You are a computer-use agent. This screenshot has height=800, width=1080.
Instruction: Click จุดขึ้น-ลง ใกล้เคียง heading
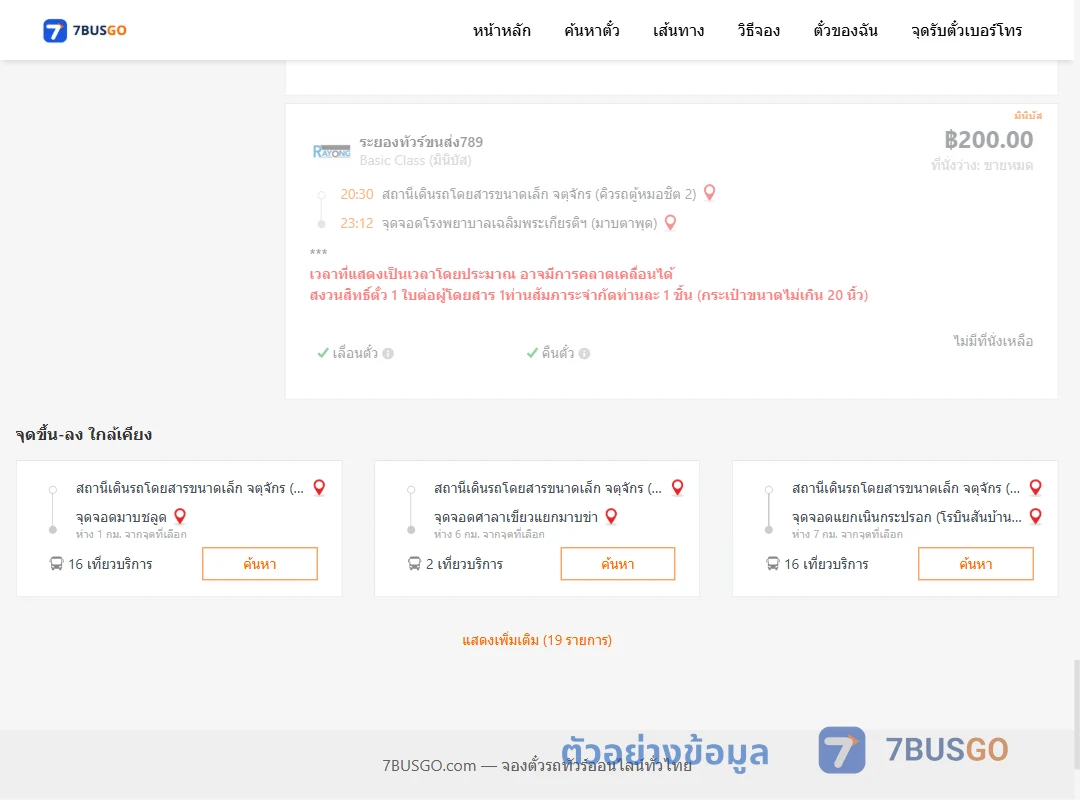(x=84, y=434)
